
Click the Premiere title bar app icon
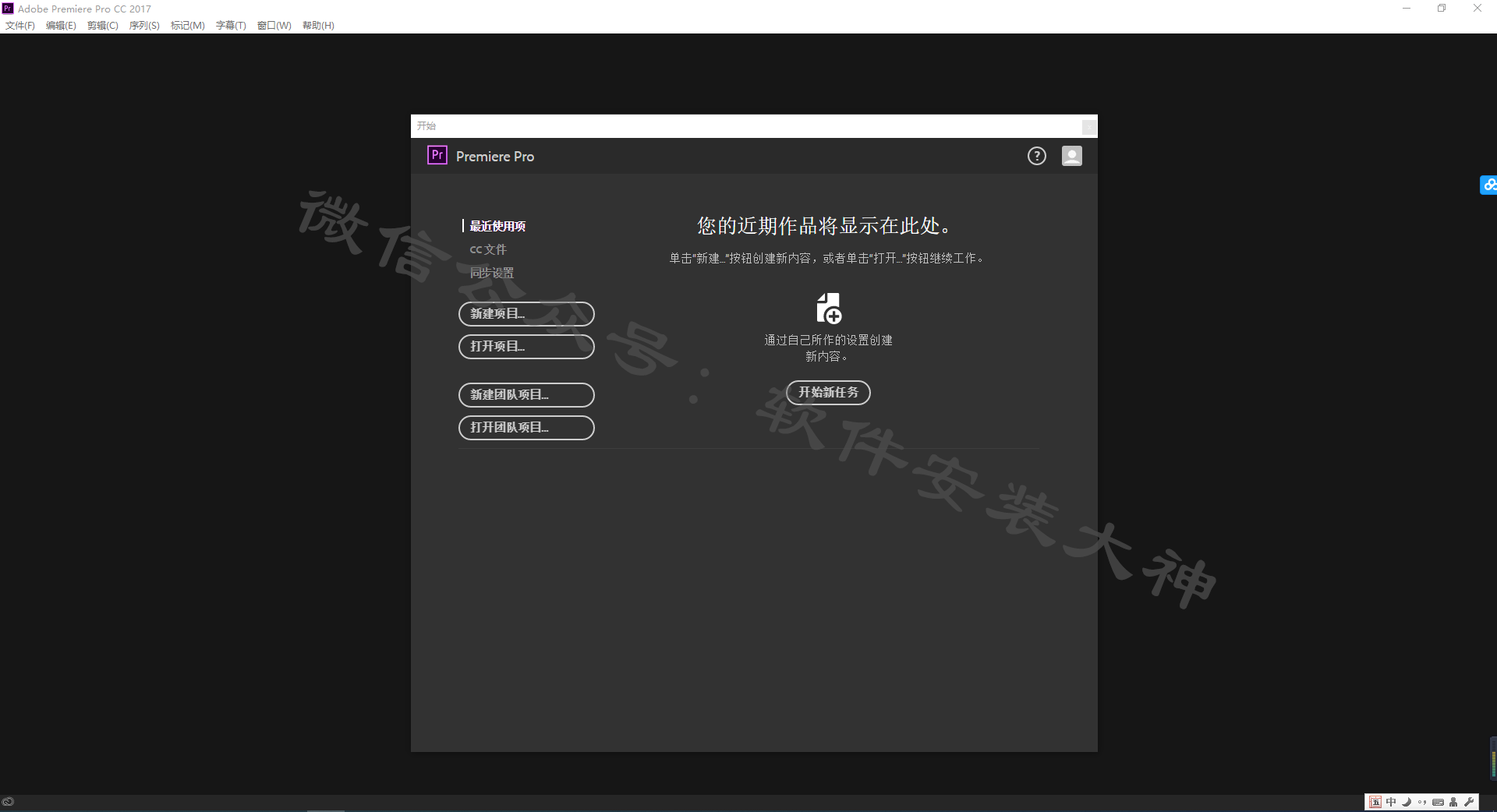click(x=8, y=9)
